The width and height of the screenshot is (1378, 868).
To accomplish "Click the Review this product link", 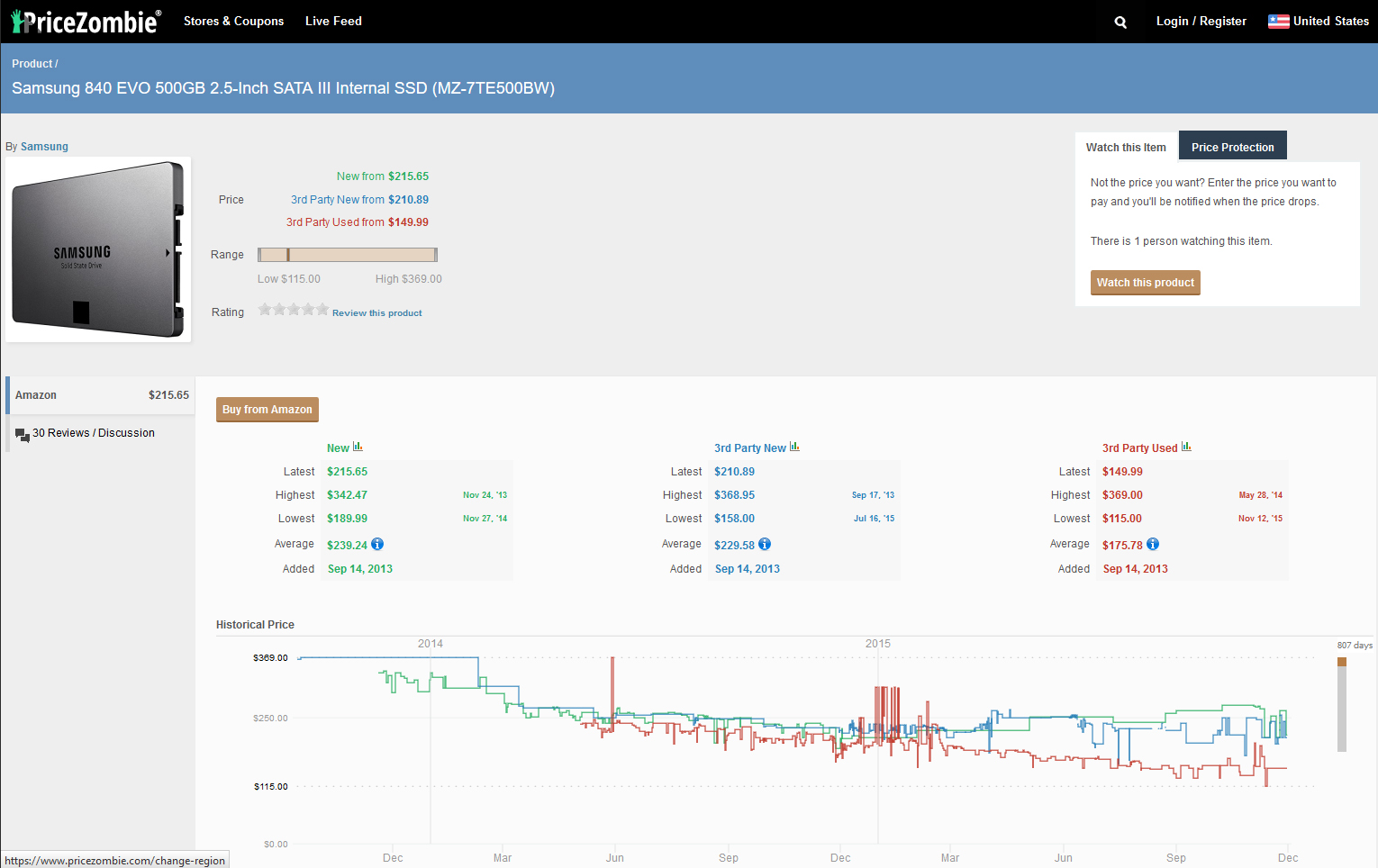I will 376,313.
